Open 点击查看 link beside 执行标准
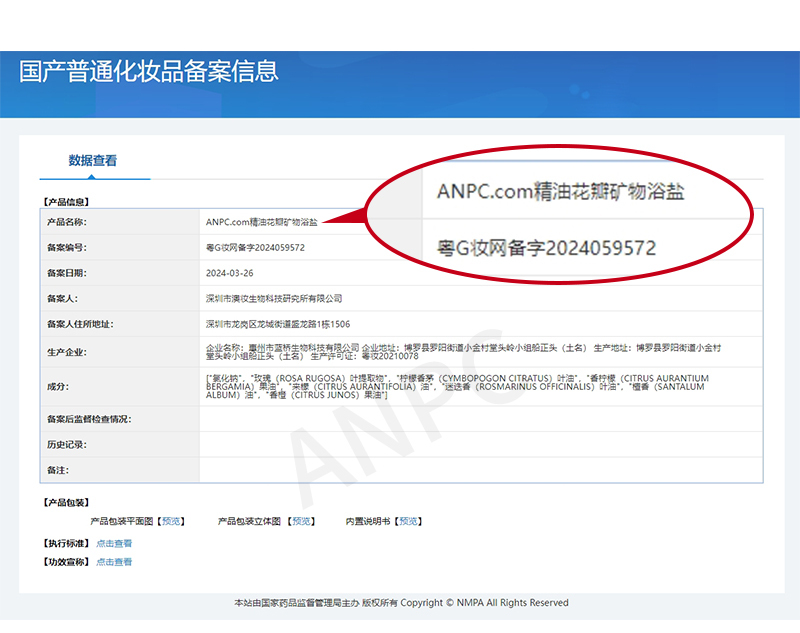800x633 pixels. 114,543
